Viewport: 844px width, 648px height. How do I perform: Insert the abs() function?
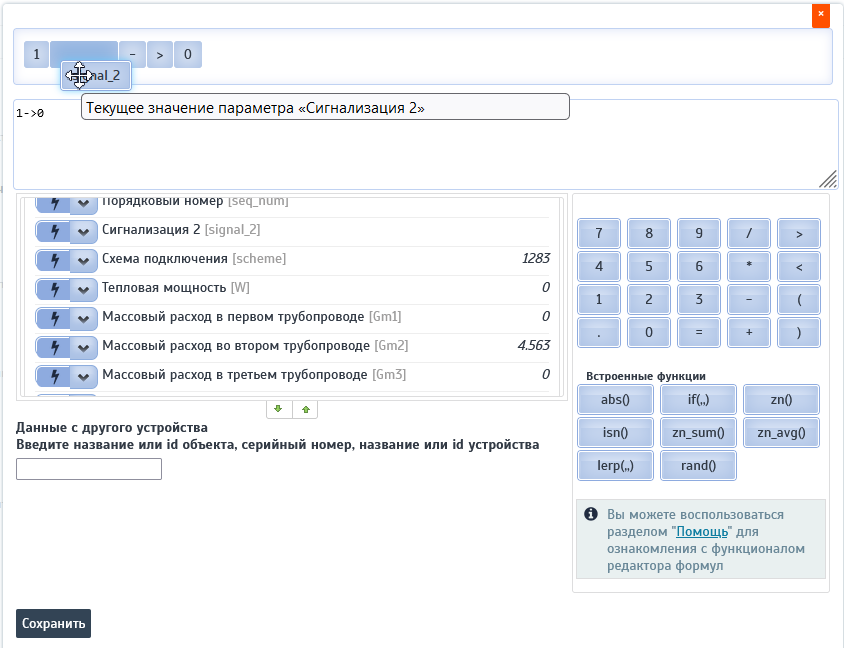[x=615, y=400]
